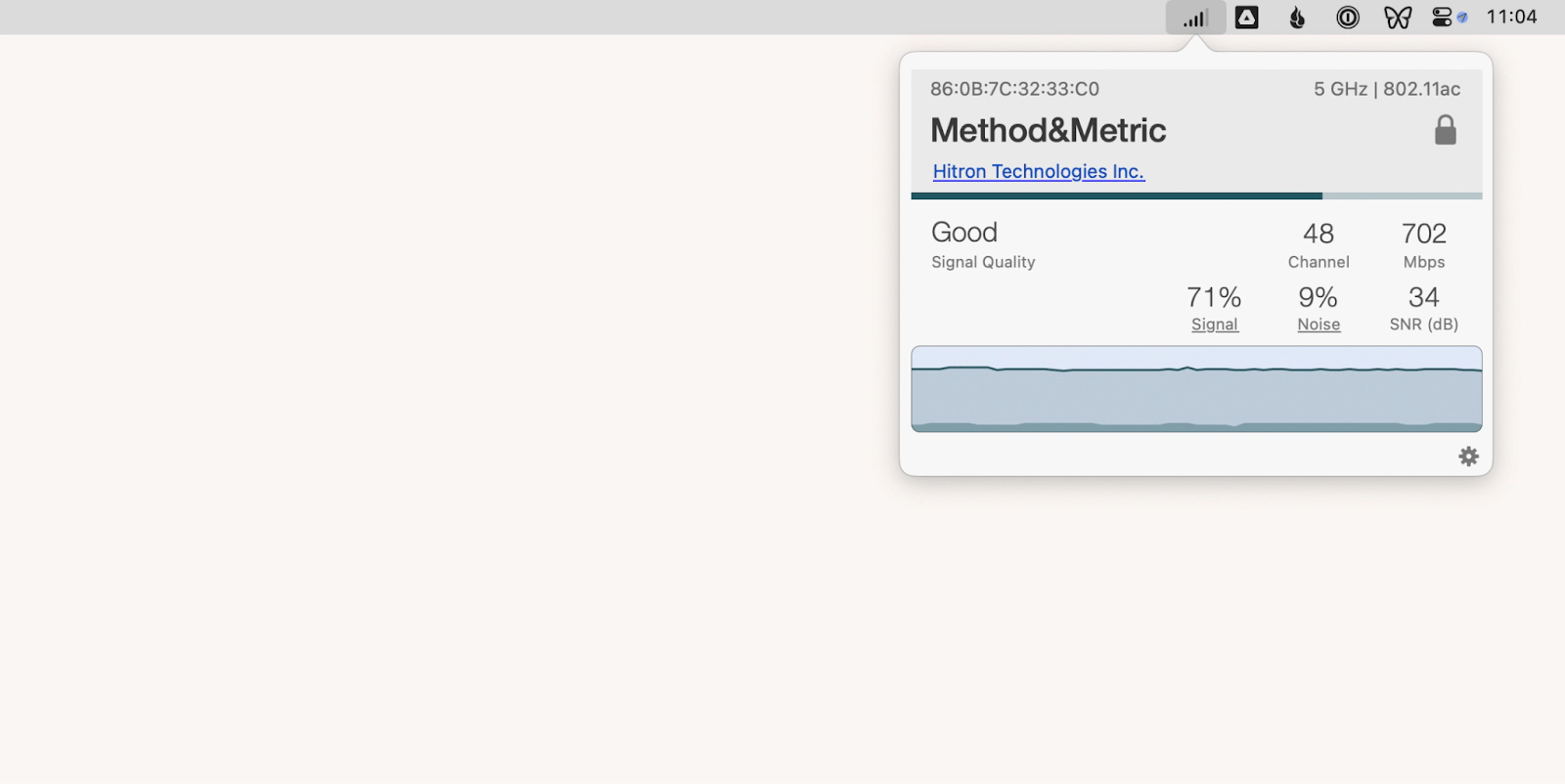This screenshot has width=1565, height=784.
Task: Click the SNR (dB) value
Action: click(1423, 297)
